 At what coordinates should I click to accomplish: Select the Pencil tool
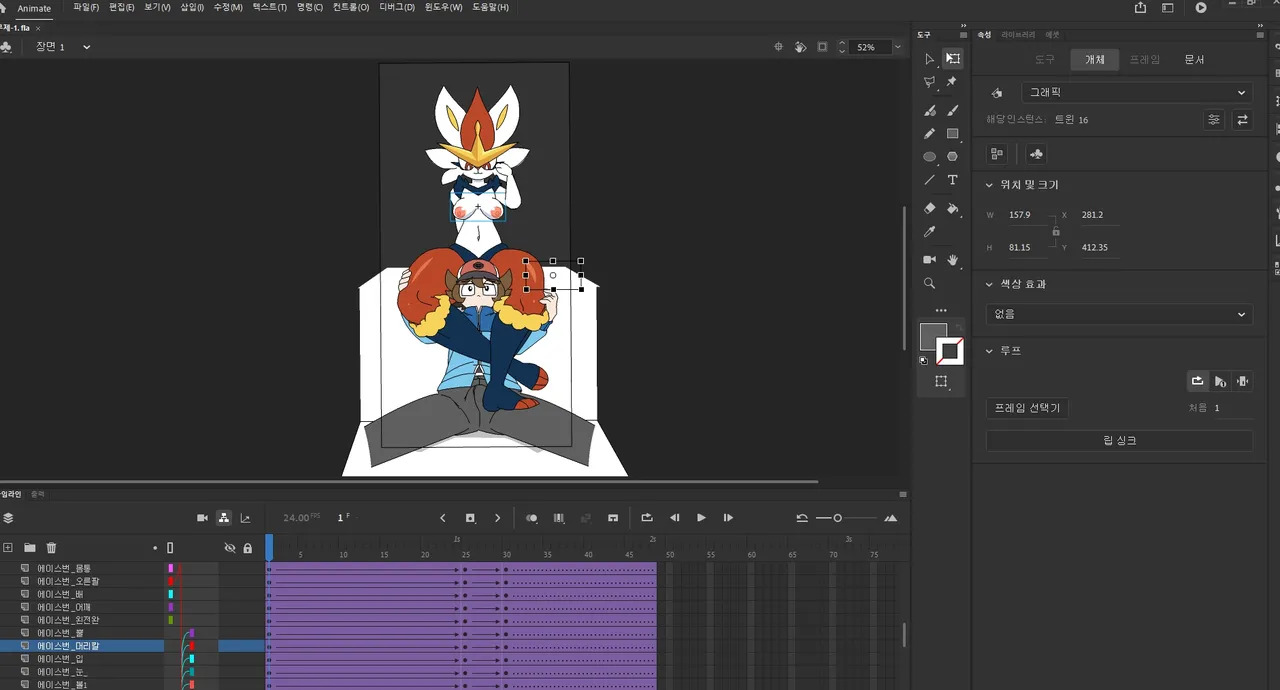point(930,133)
